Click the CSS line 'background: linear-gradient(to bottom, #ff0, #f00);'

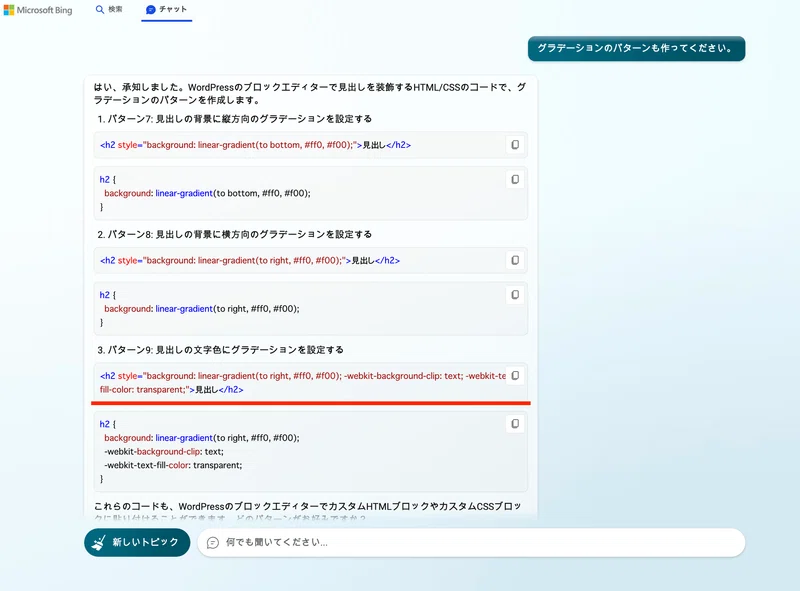(207, 193)
